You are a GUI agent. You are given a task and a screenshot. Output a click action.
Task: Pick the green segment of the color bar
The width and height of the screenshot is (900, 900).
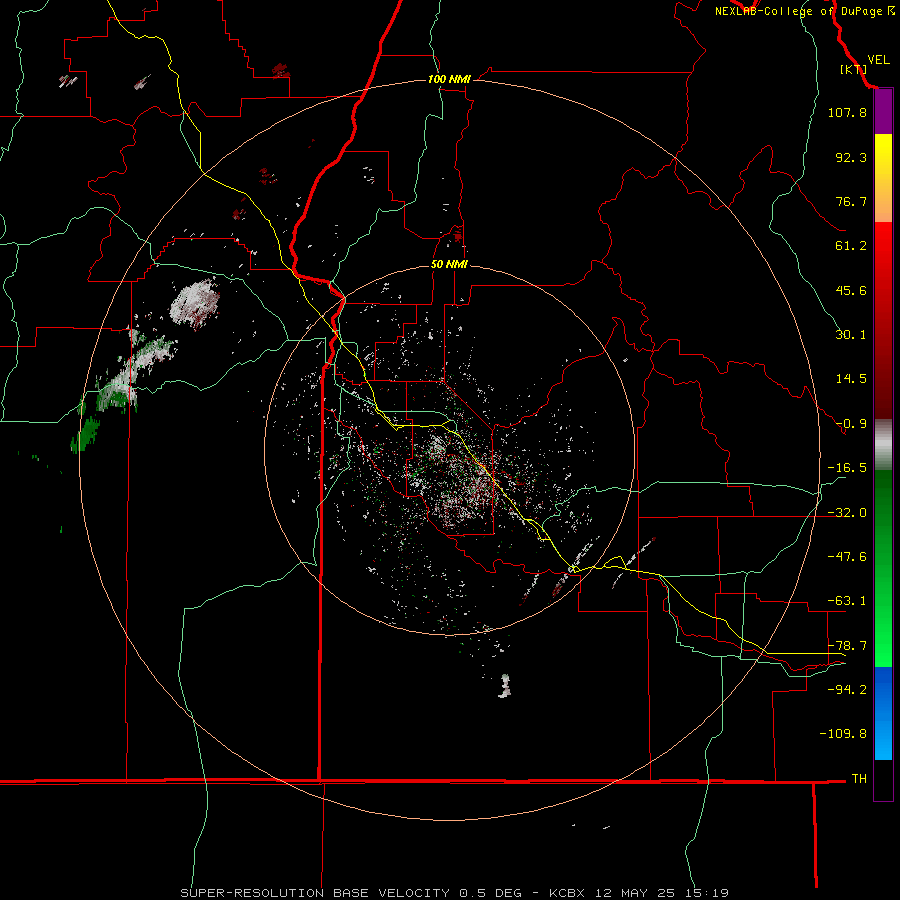[x=883, y=568]
